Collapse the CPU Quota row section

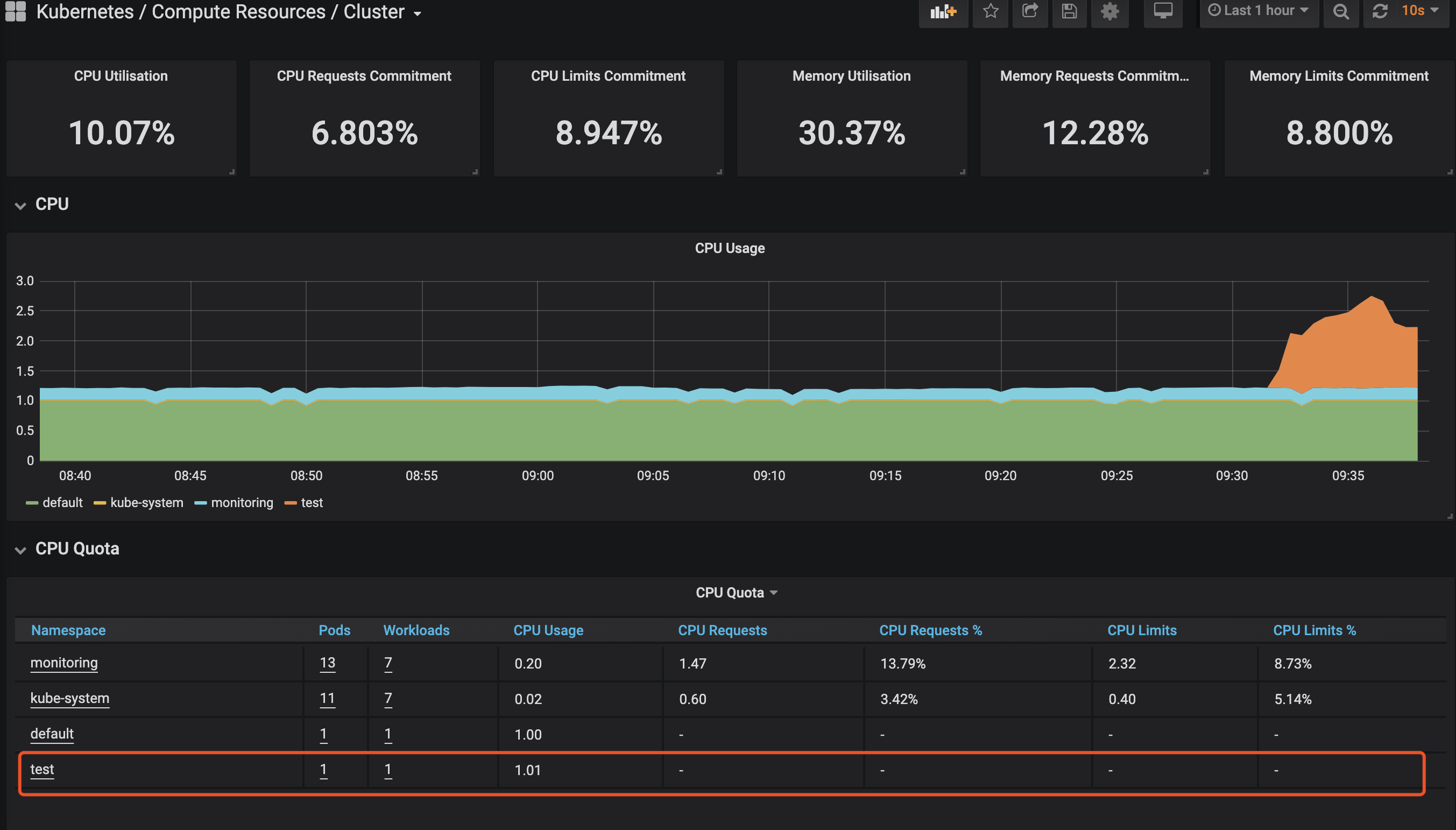(x=20, y=550)
